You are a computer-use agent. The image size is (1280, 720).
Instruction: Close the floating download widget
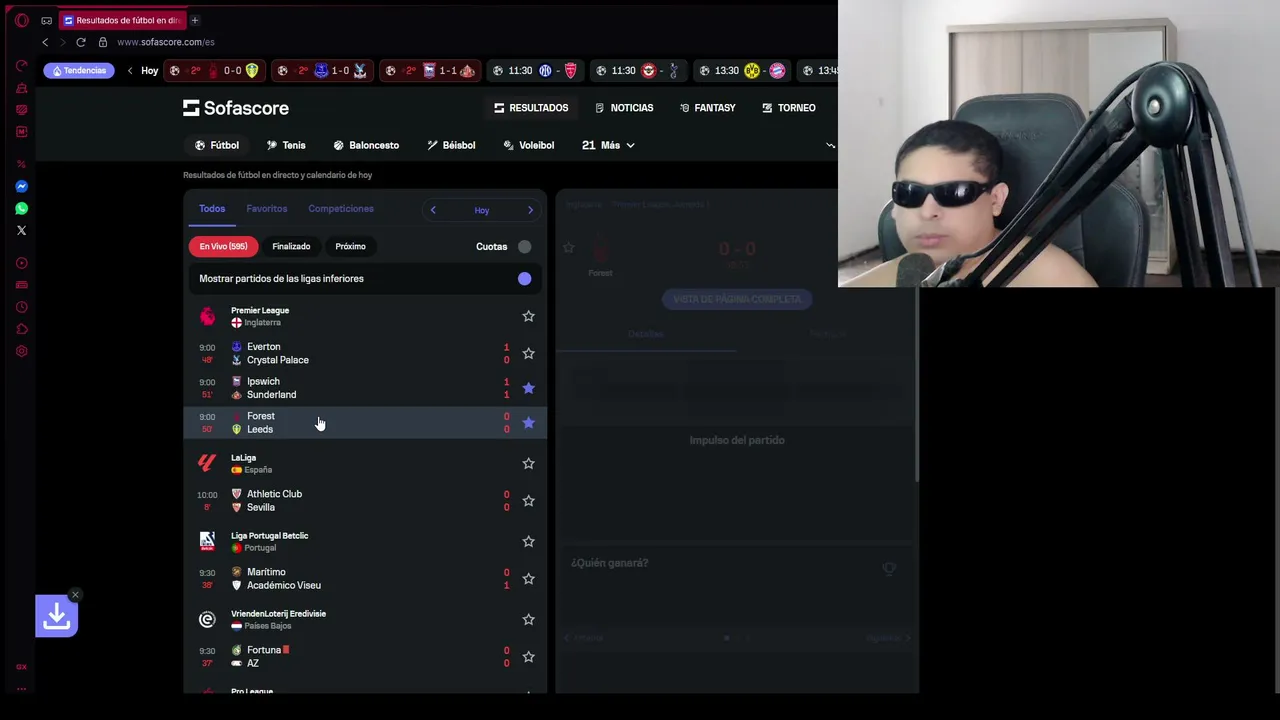(x=75, y=595)
